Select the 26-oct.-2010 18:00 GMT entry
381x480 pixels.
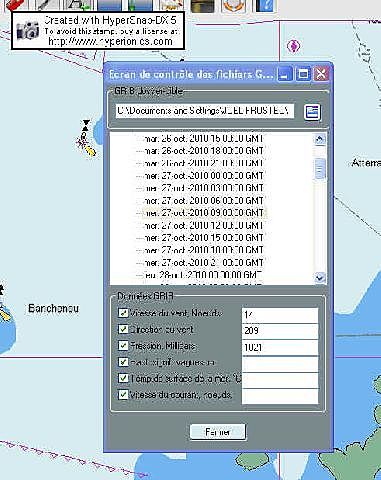[204, 151]
